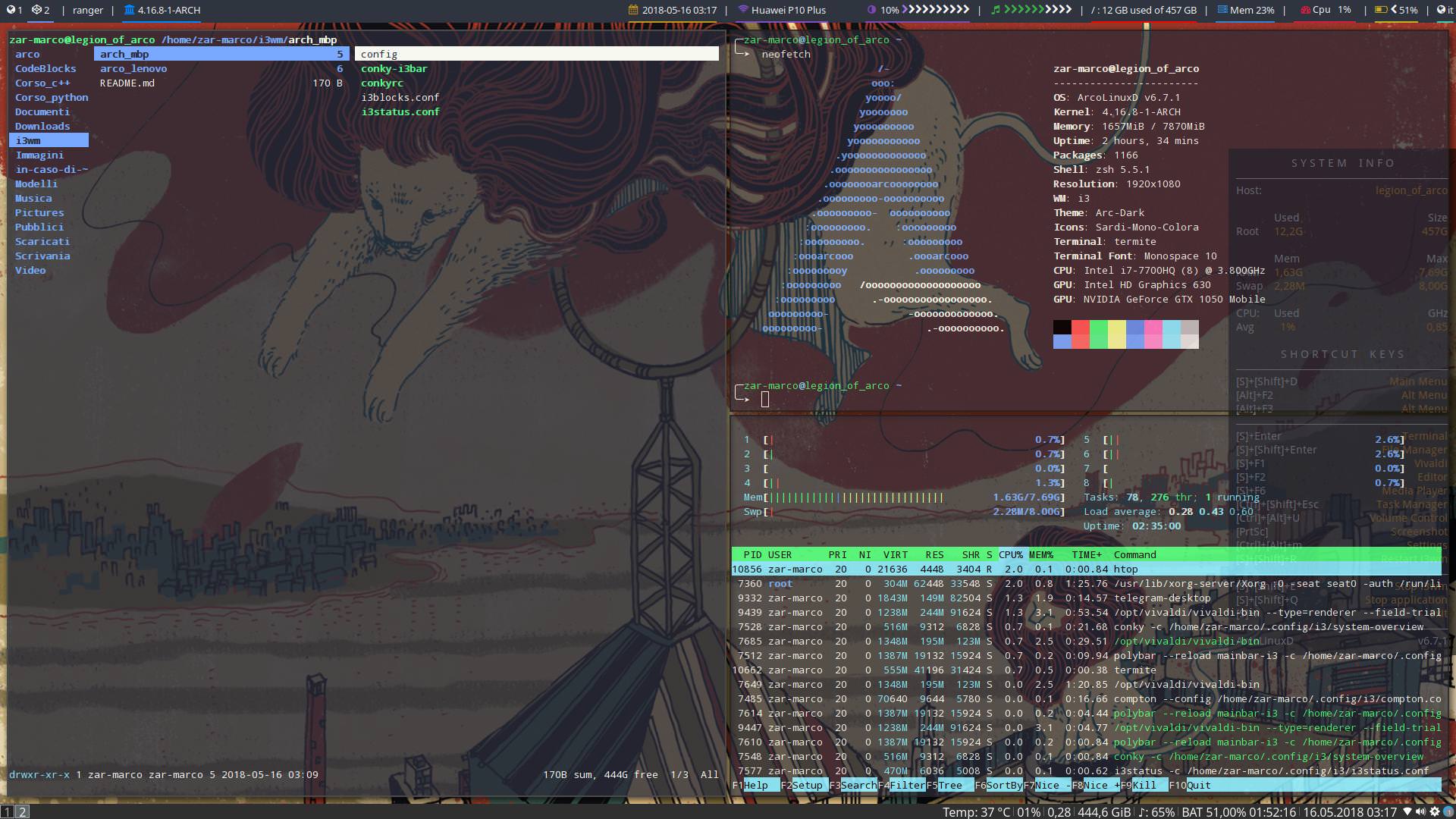Click the kernel version building icon
The image size is (1456, 819).
(129, 10)
